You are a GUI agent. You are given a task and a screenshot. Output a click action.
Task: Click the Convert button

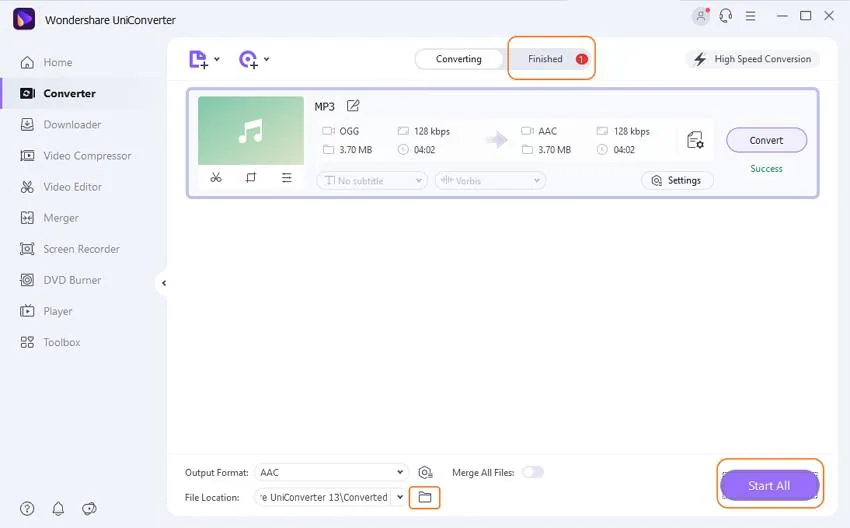(767, 140)
